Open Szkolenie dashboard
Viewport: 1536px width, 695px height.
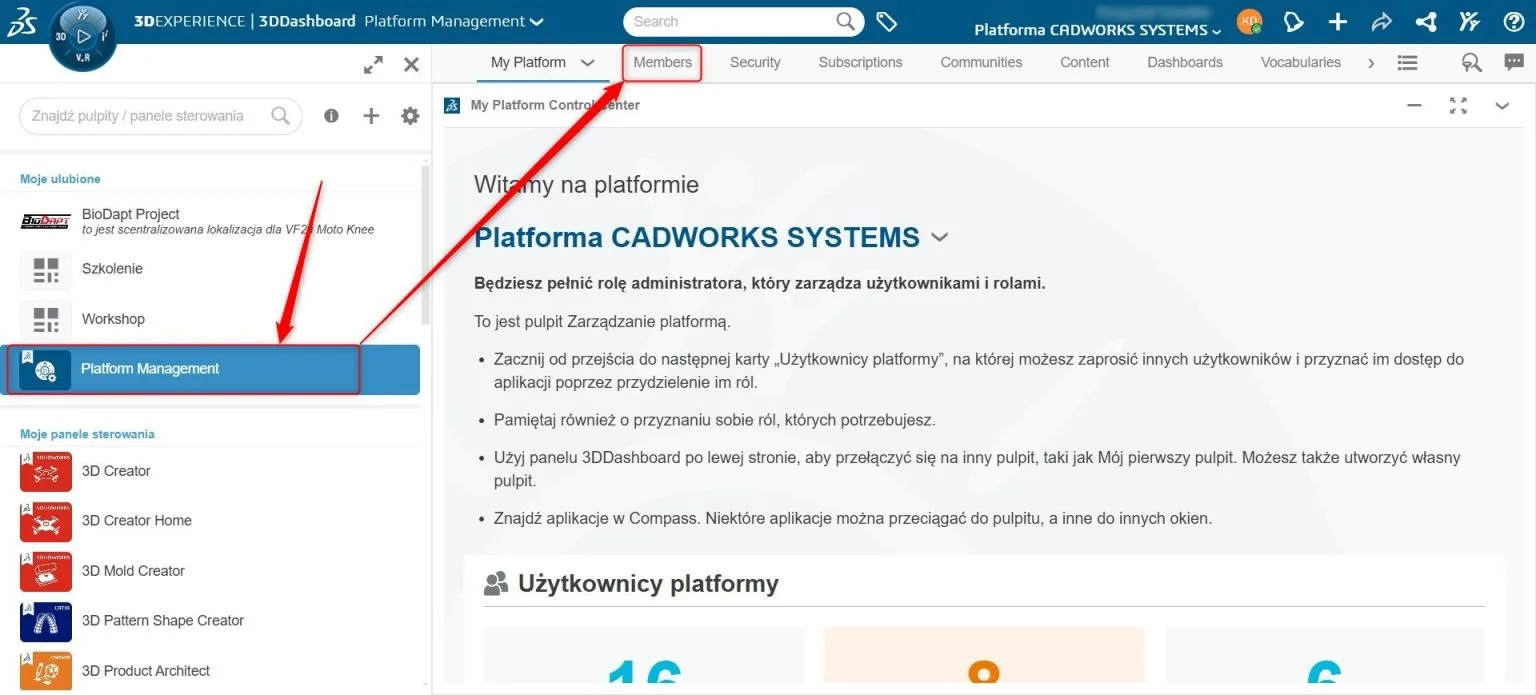[x=210, y=269]
